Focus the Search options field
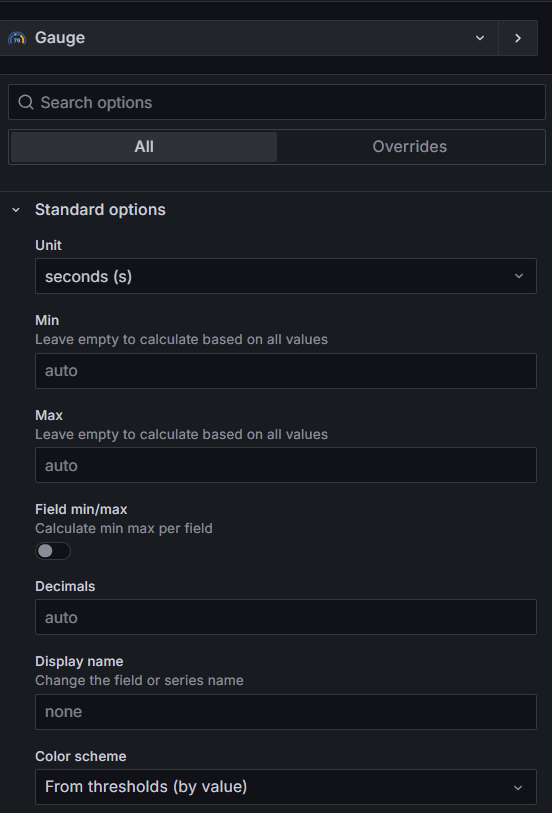The image size is (552, 813). (277, 102)
